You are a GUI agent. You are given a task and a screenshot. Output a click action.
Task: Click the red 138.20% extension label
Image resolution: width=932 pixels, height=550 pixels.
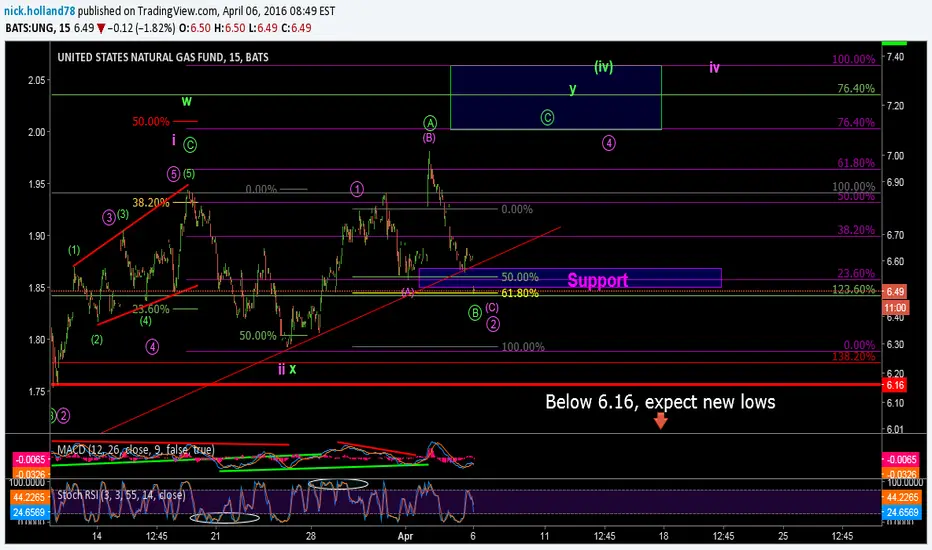pos(854,357)
